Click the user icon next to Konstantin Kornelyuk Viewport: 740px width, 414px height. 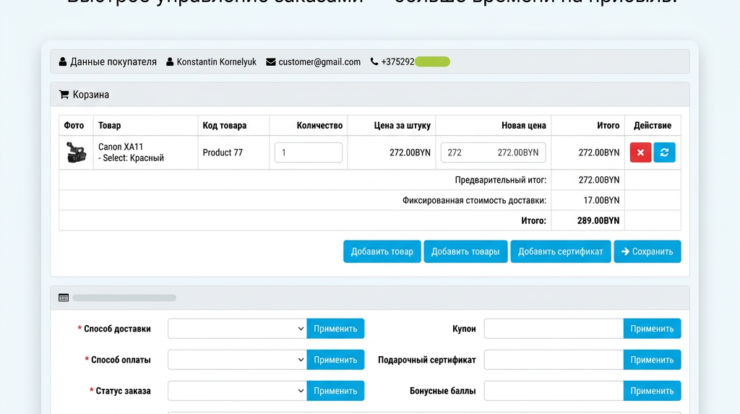click(x=170, y=62)
